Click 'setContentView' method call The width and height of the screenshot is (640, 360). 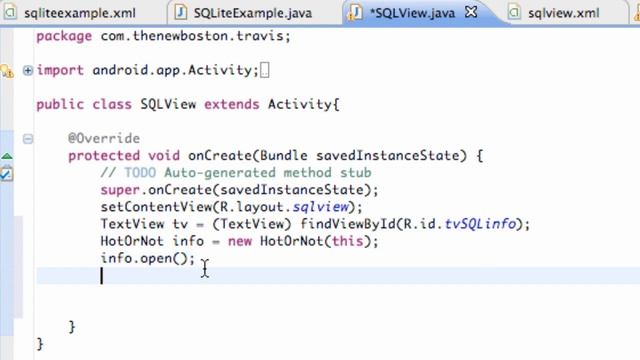pyautogui.click(x=156, y=207)
